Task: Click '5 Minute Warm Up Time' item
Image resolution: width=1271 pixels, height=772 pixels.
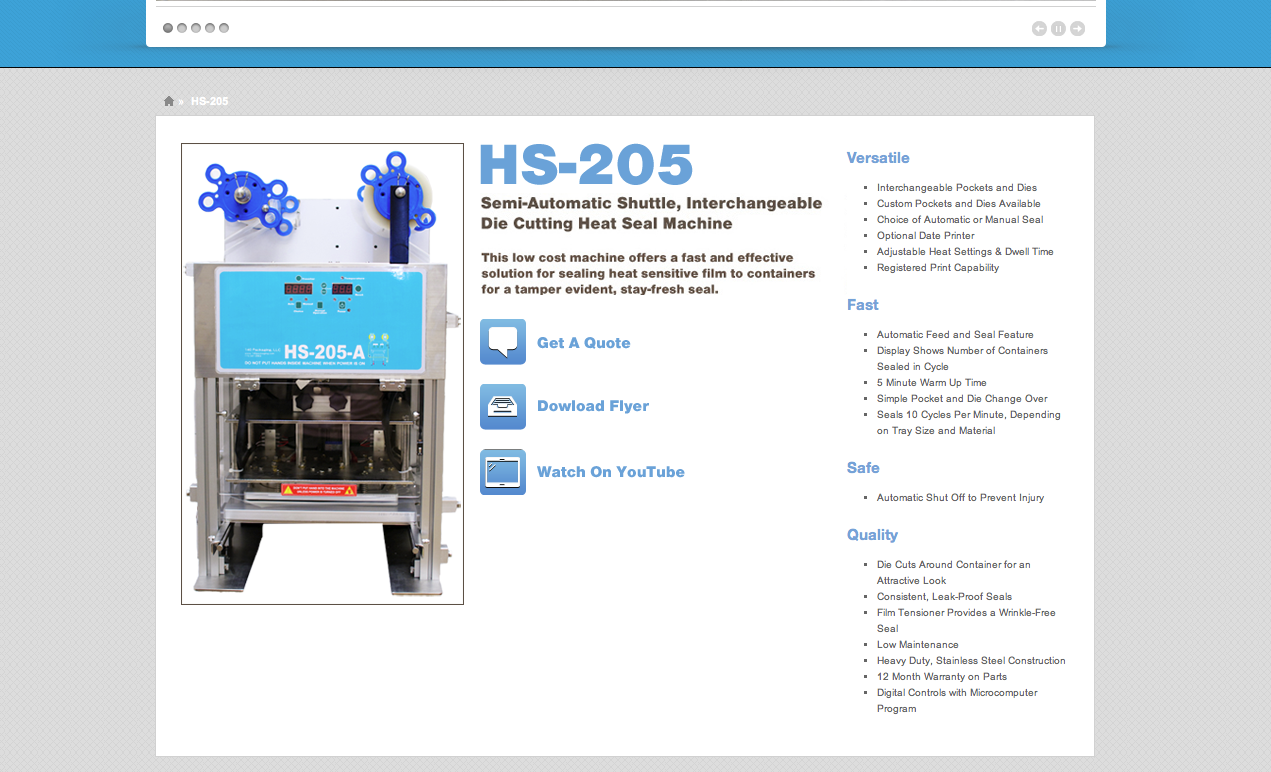Action: (932, 383)
